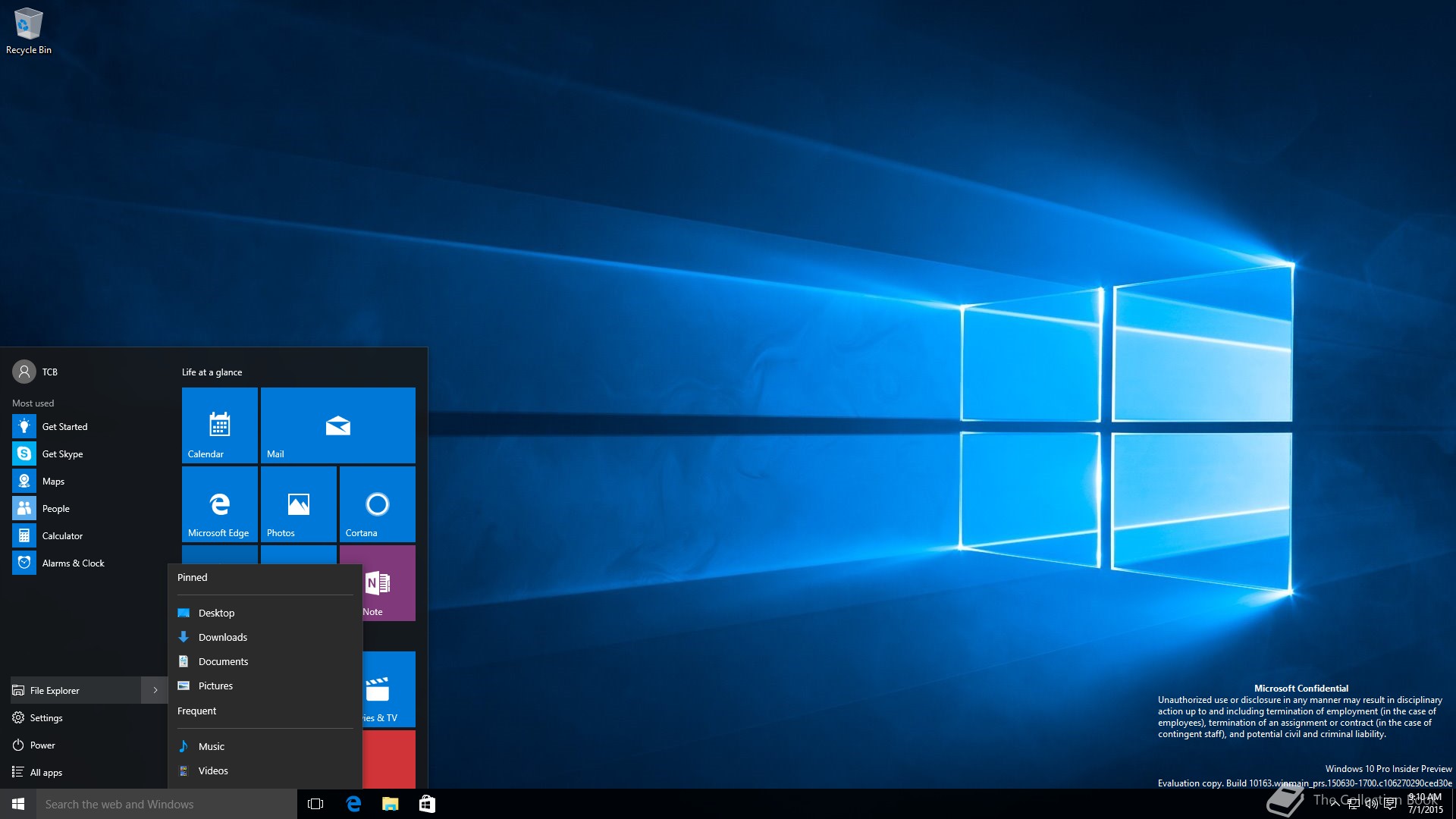The width and height of the screenshot is (1456, 819).
Task: Launch Edge from the taskbar
Action: [353, 804]
